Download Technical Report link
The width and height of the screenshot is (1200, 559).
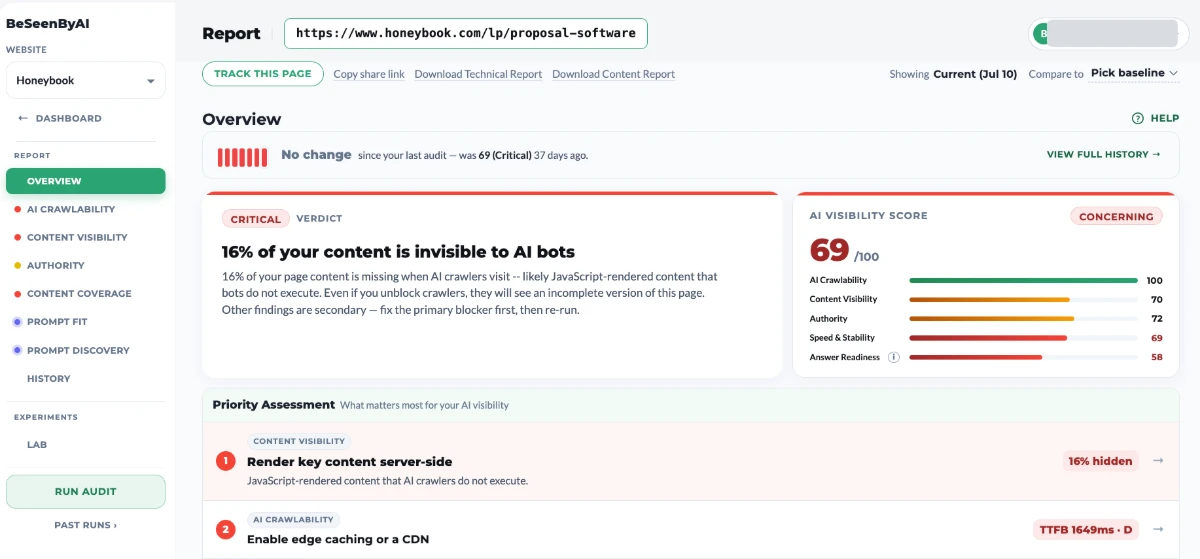(478, 74)
